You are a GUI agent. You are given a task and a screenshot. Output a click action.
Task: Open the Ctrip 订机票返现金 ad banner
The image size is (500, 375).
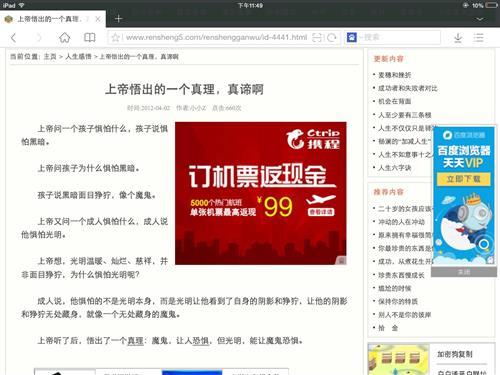tap(261, 193)
